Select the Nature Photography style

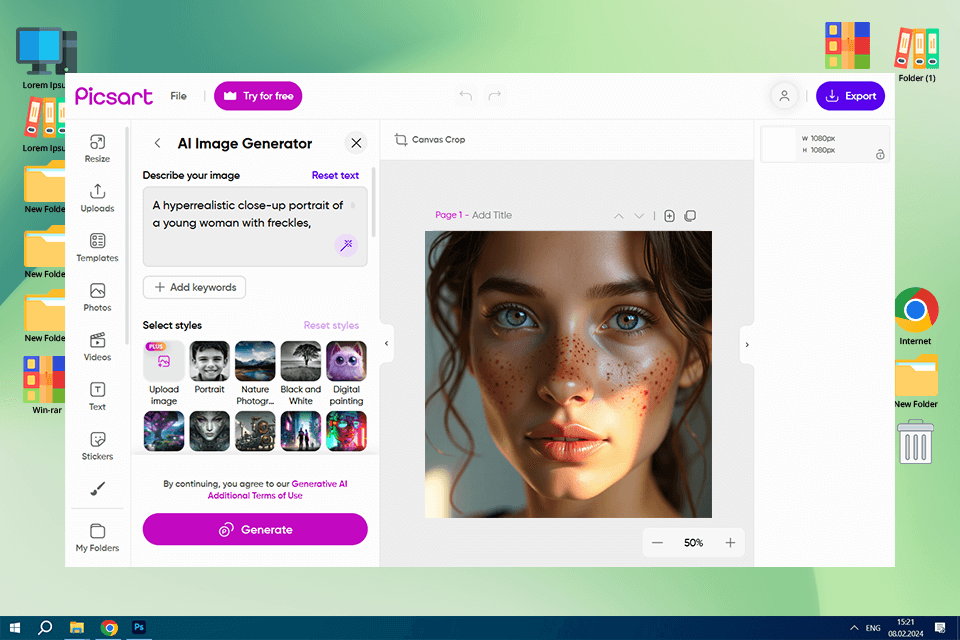pos(255,374)
